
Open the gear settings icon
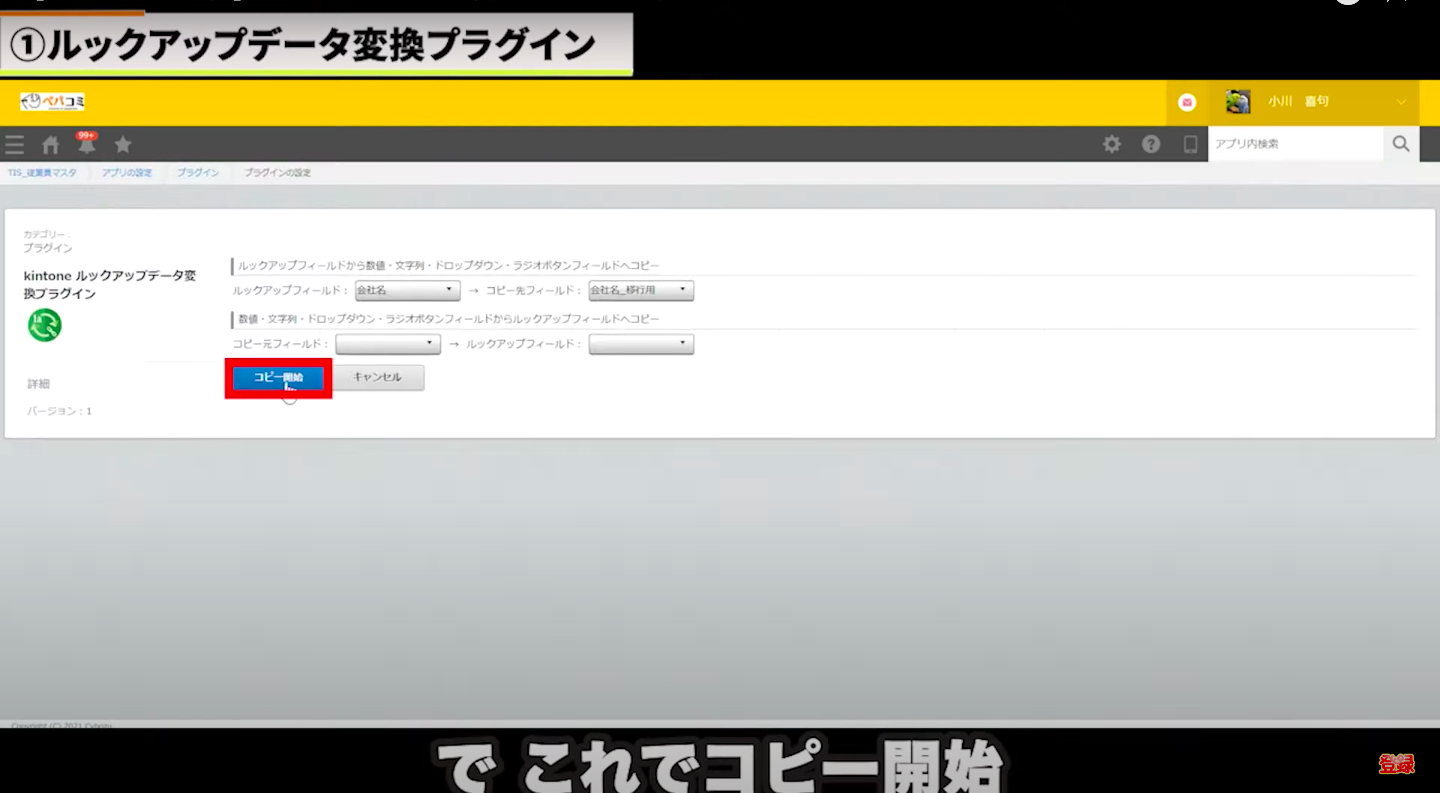[x=1111, y=144]
